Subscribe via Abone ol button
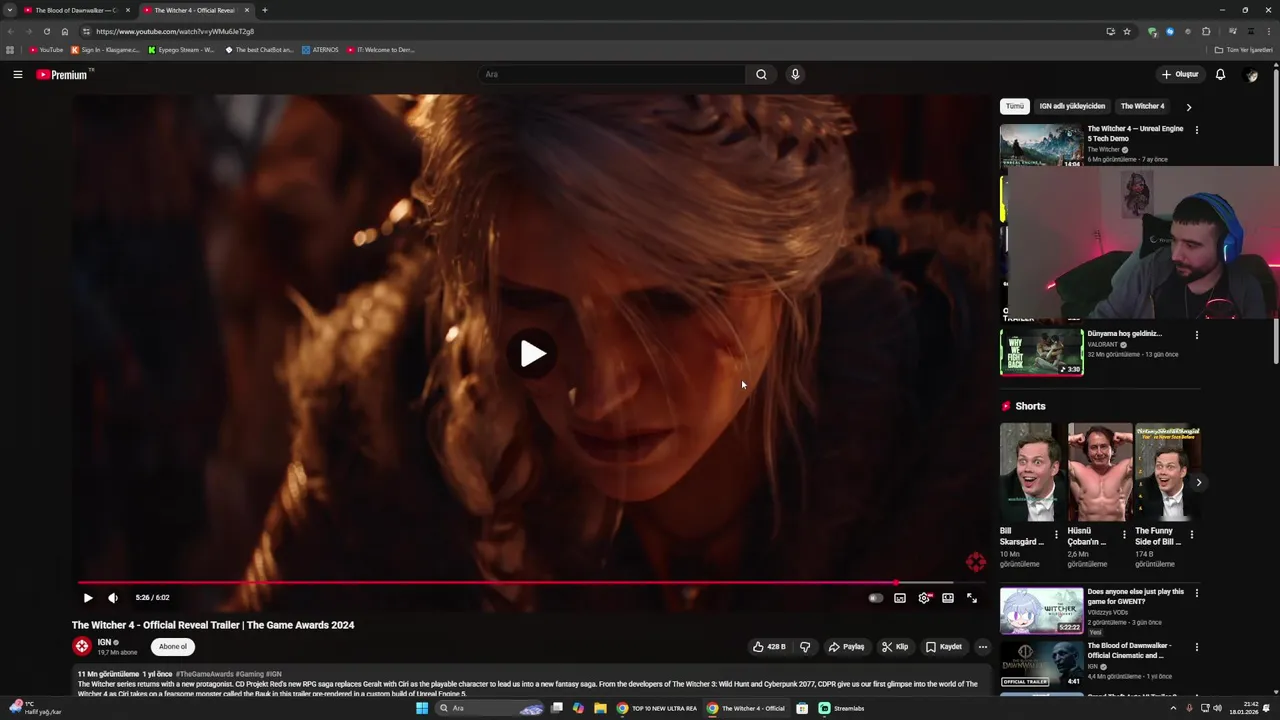This screenshot has height=720, width=1280. 173,647
